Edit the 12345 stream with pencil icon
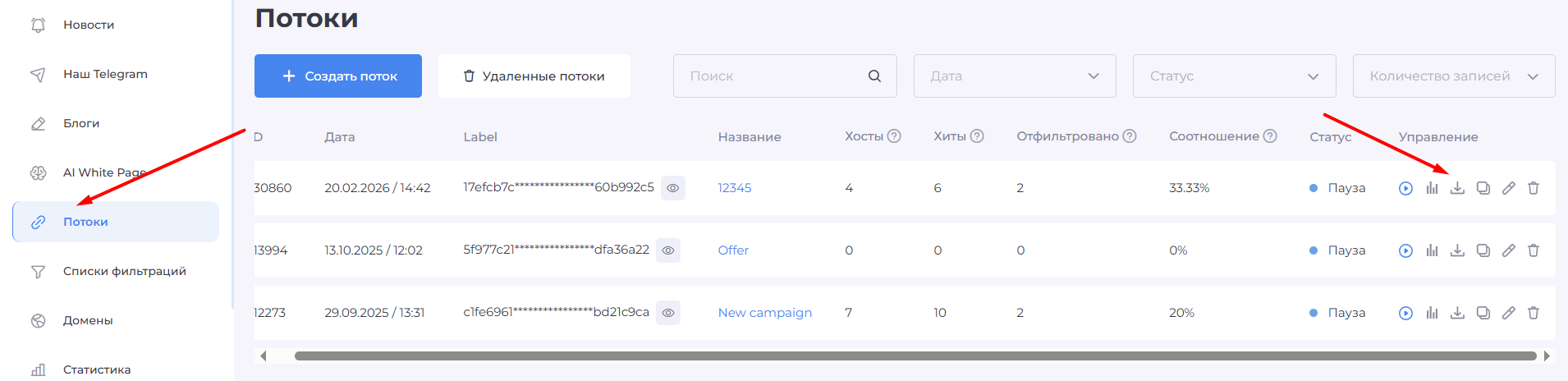The width and height of the screenshot is (1568, 381). coord(1508,188)
